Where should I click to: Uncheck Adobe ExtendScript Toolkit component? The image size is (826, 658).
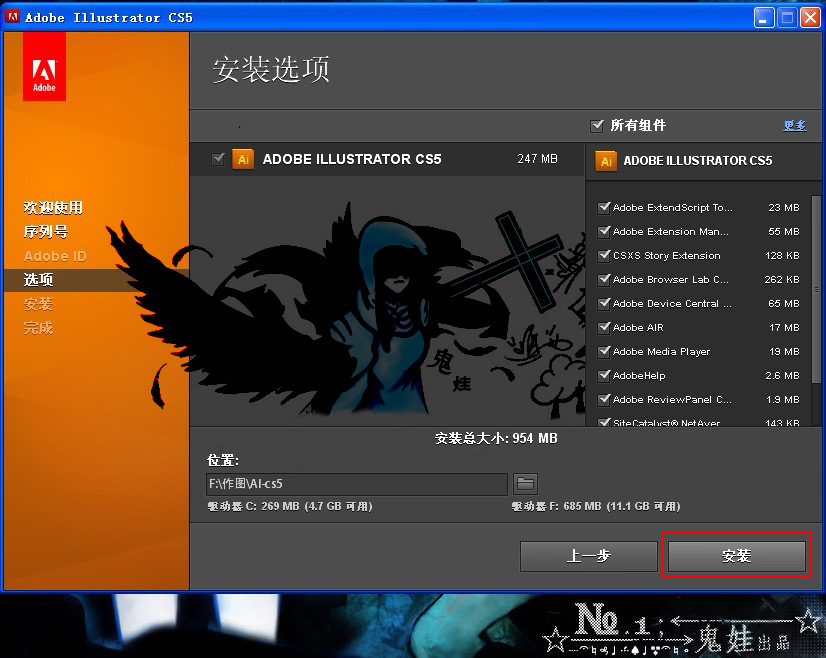pyautogui.click(x=604, y=208)
